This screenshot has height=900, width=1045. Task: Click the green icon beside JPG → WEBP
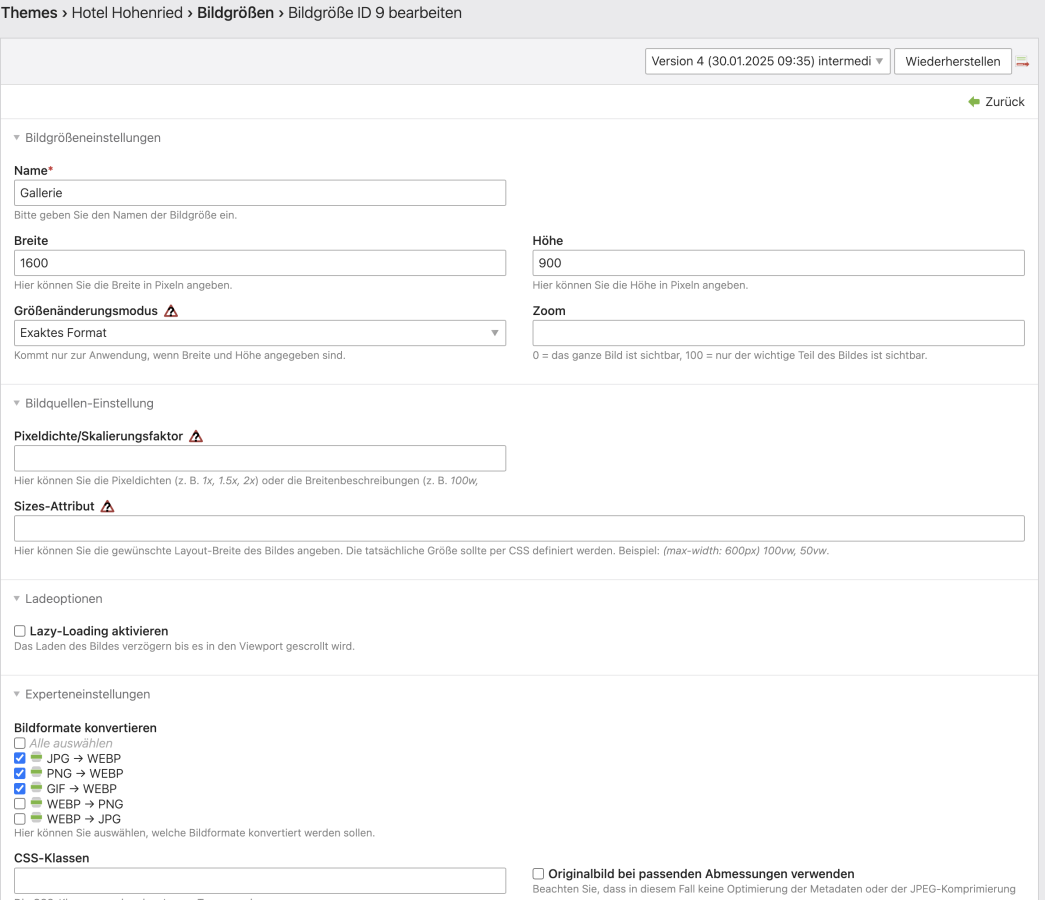point(37,758)
